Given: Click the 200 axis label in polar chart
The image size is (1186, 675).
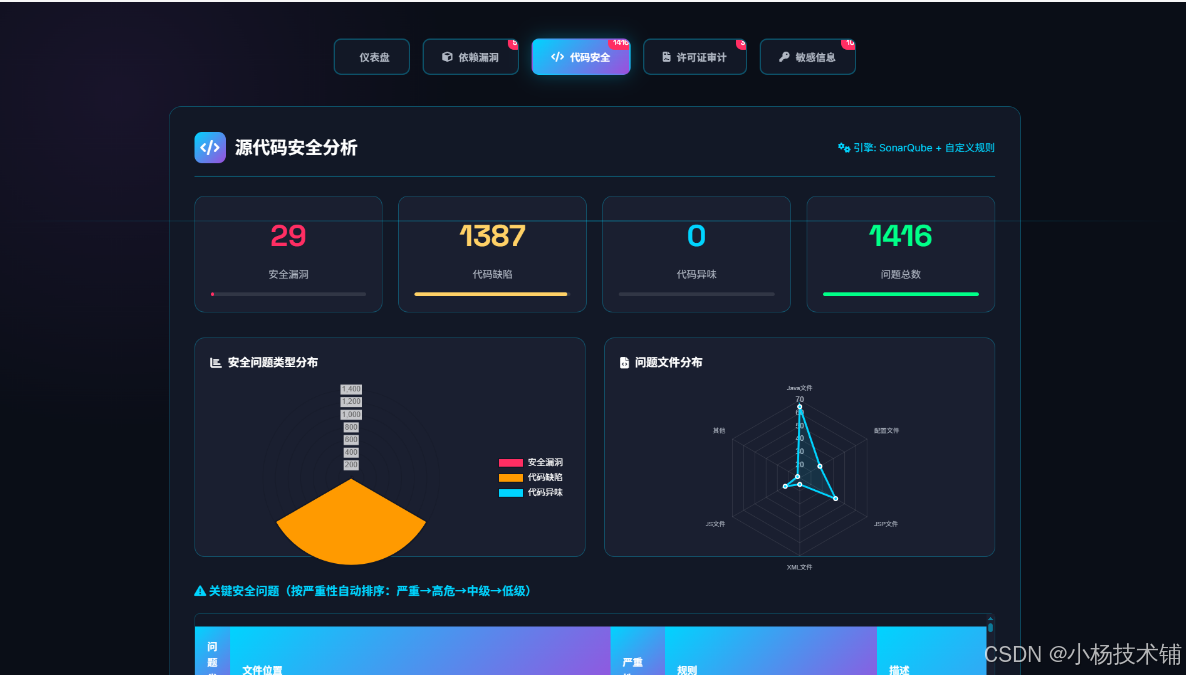Looking at the screenshot, I should 351,465.
